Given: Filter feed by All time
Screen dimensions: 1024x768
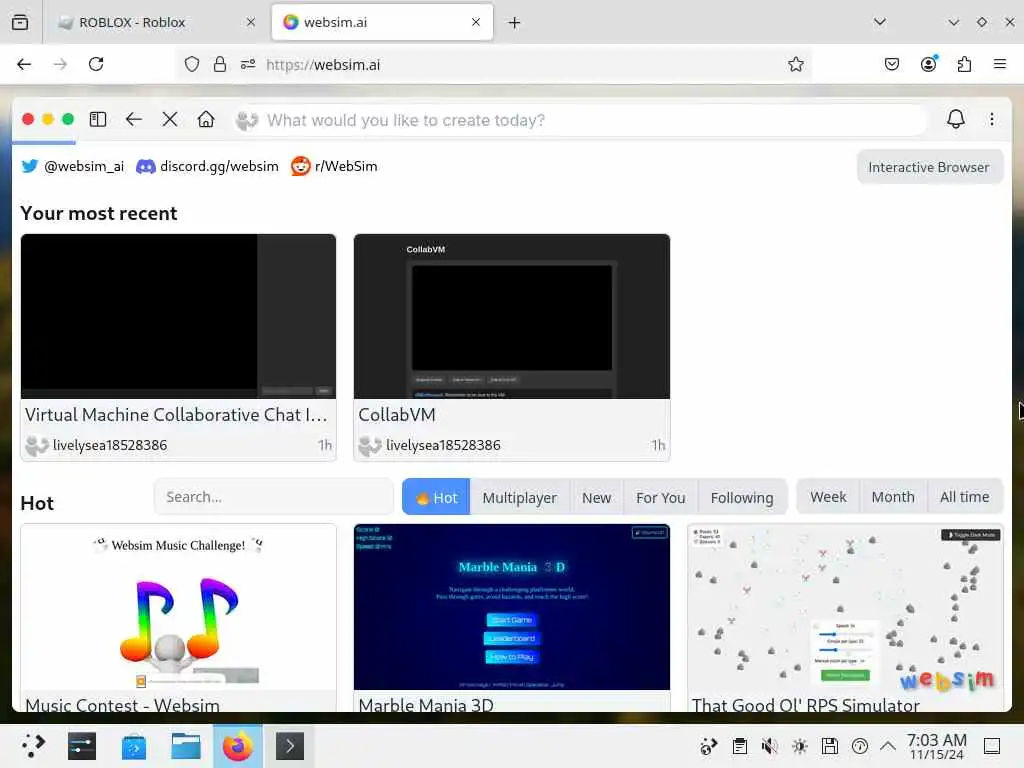Looking at the screenshot, I should [965, 497].
